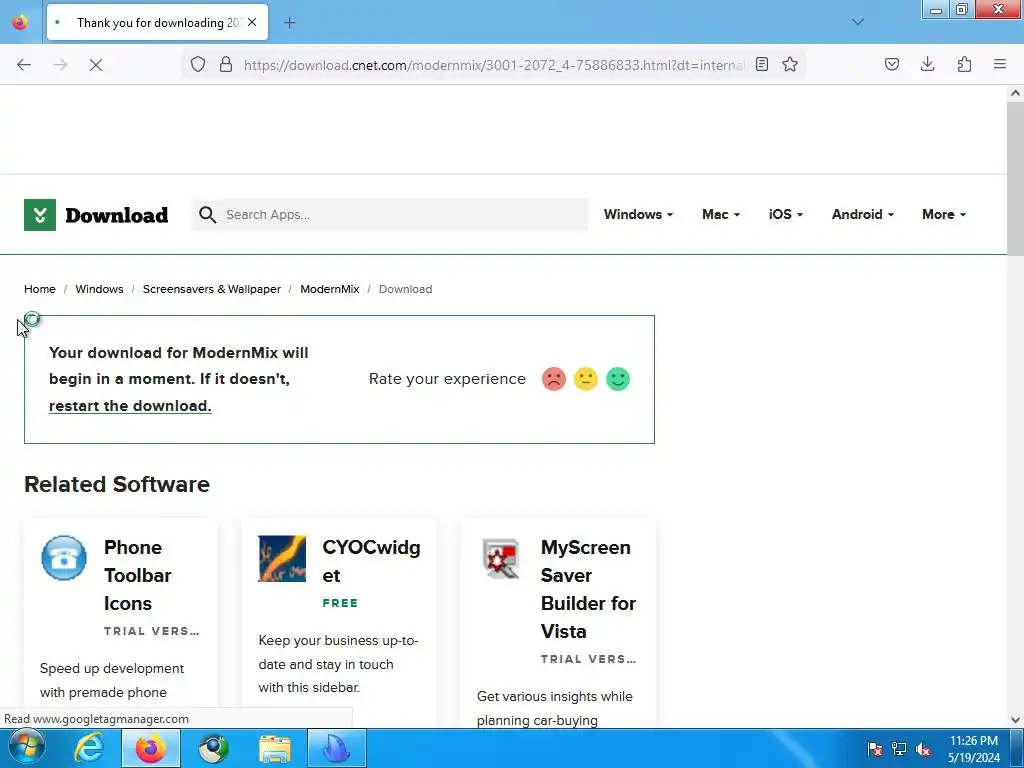The image size is (1024, 768).
Task: Click the CYOCwidget app icon
Action: pyautogui.click(x=282, y=559)
